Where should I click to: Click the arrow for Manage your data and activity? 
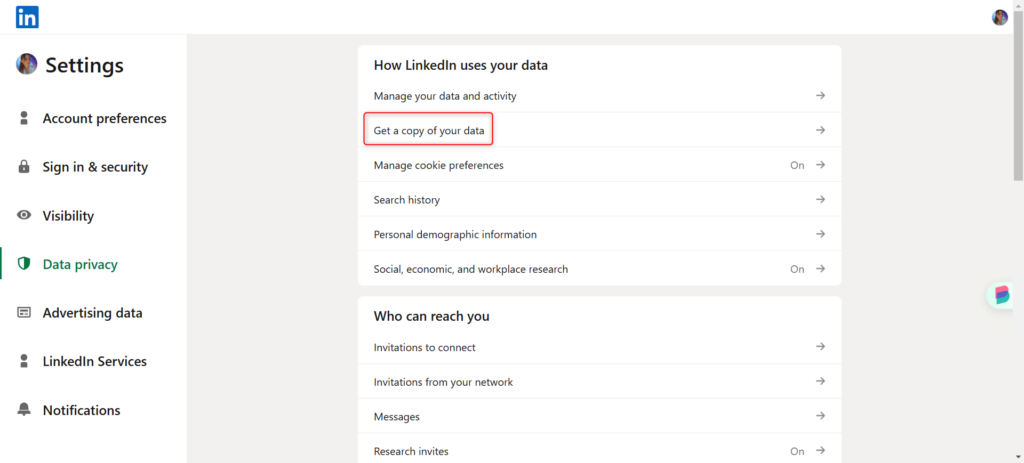tap(820, 96)
